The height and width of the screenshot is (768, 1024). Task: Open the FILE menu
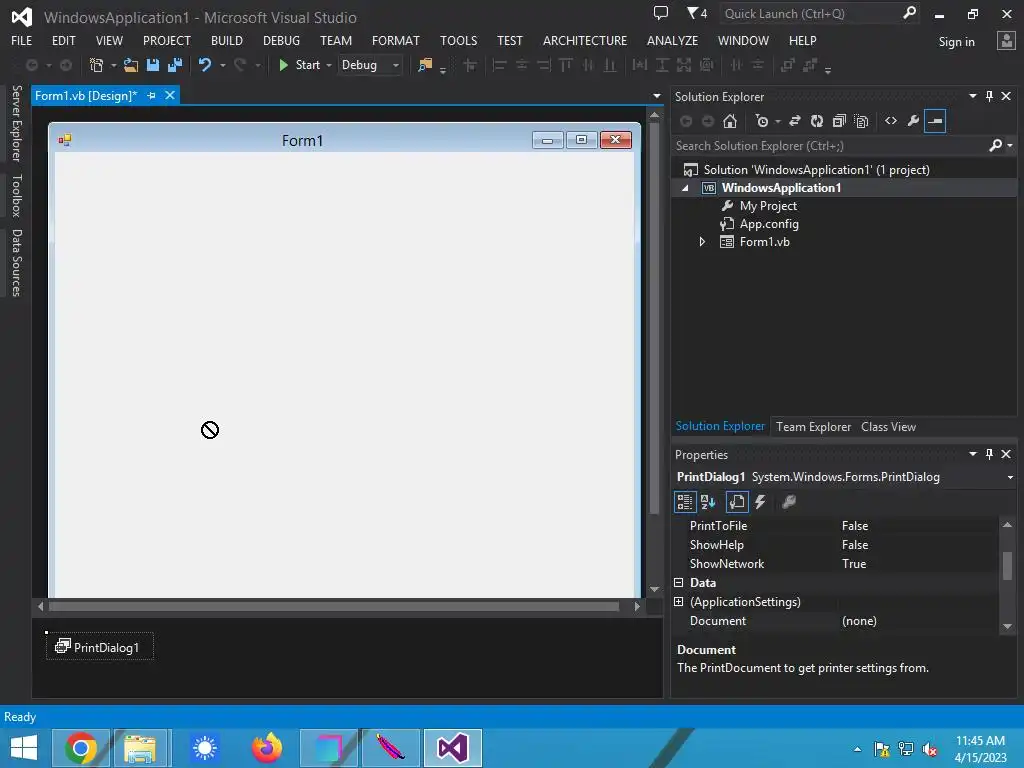(22, 40)
